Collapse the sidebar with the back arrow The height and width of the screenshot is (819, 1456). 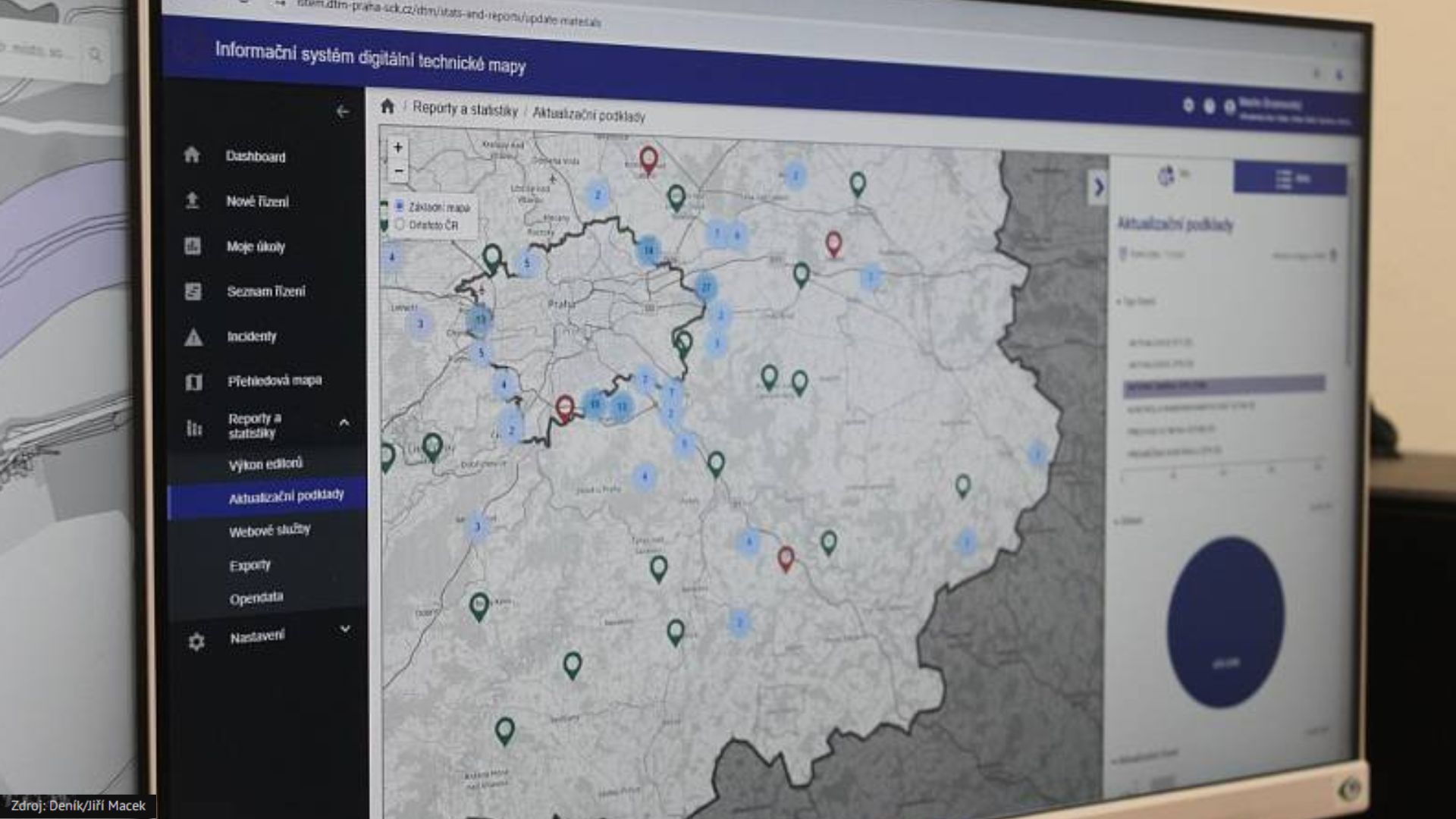tap(343, 111)
